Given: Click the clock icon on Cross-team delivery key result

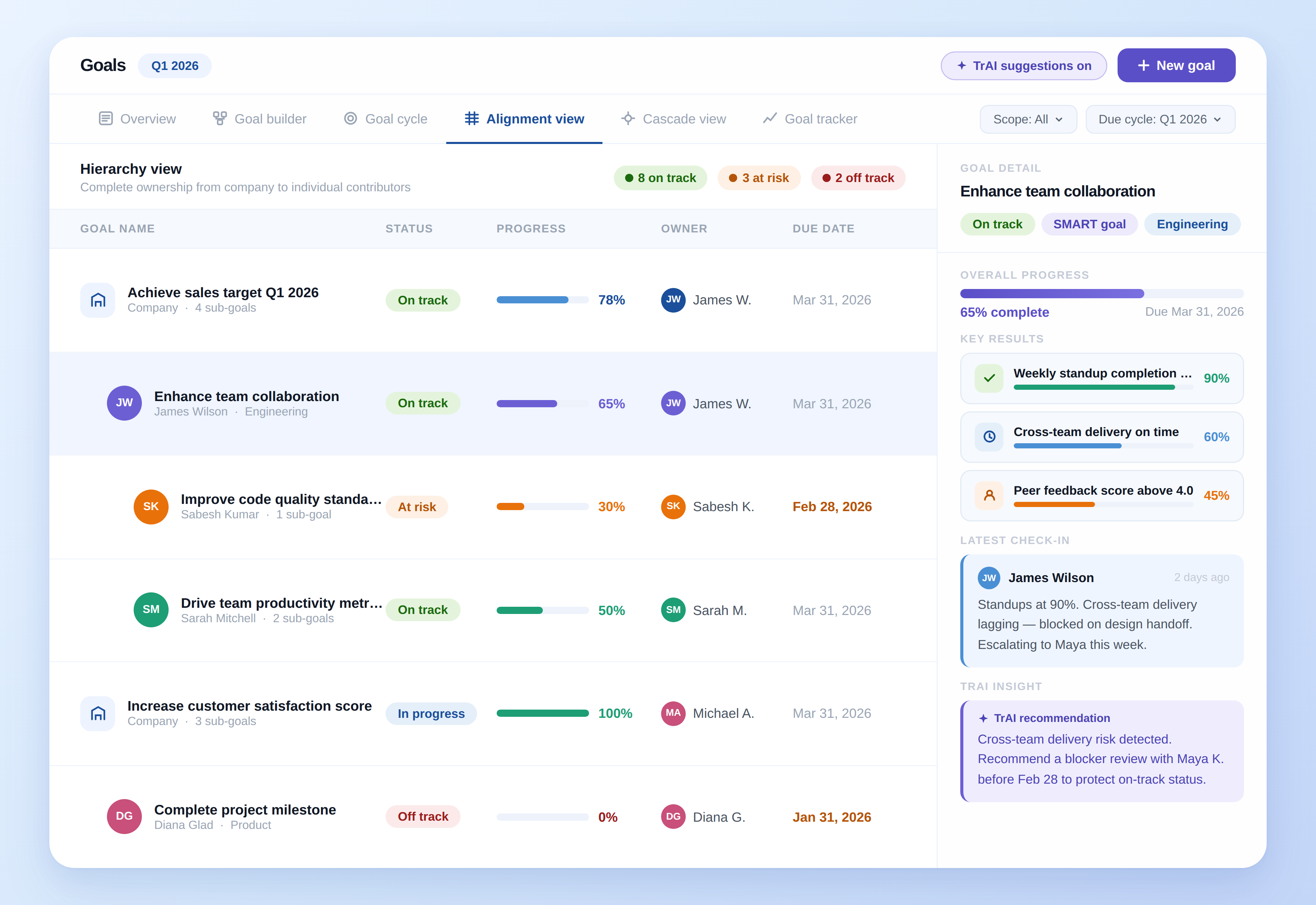Looking at the screenshot, I should coord(989,437).
